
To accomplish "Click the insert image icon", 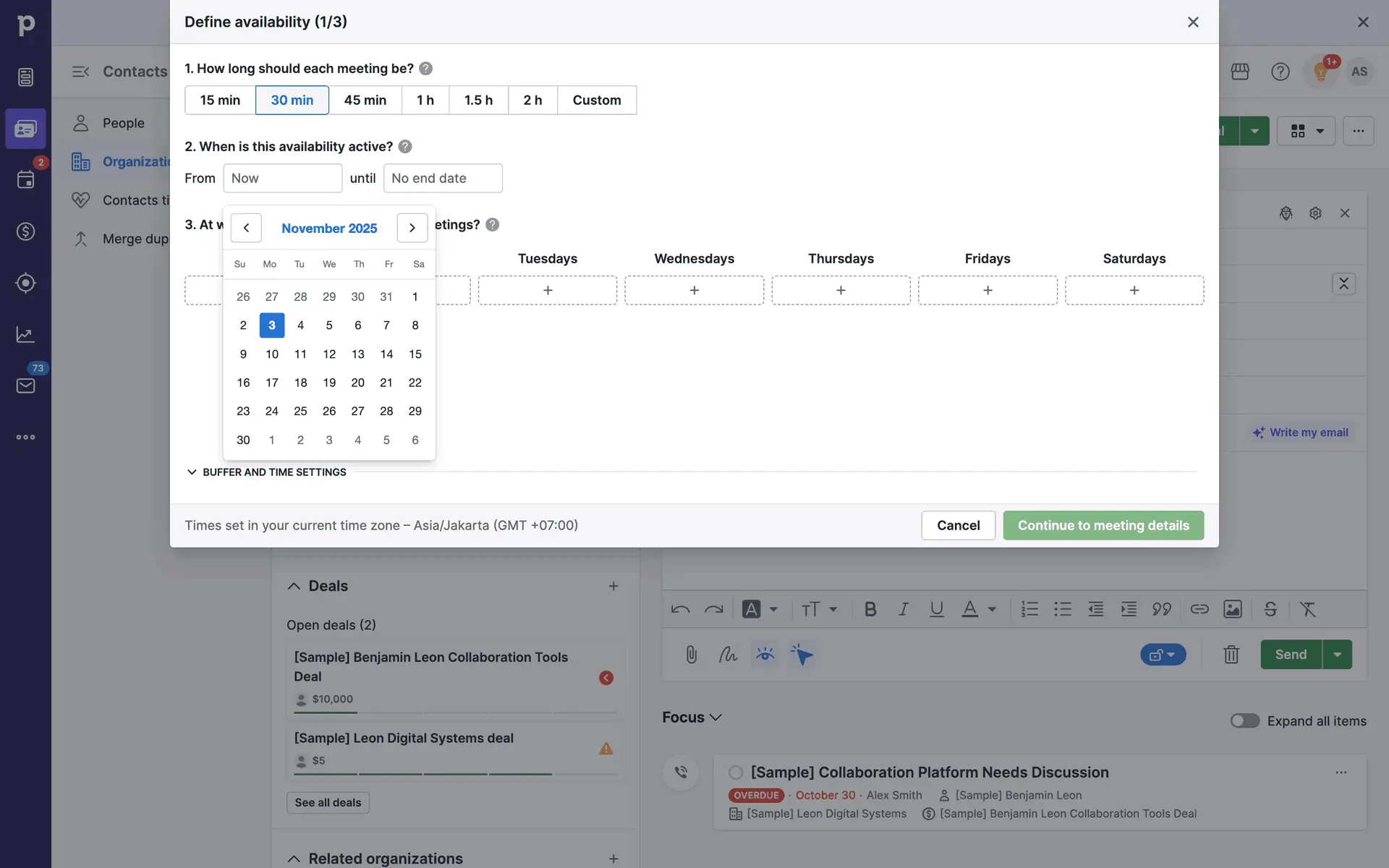I will (1232, 609).
